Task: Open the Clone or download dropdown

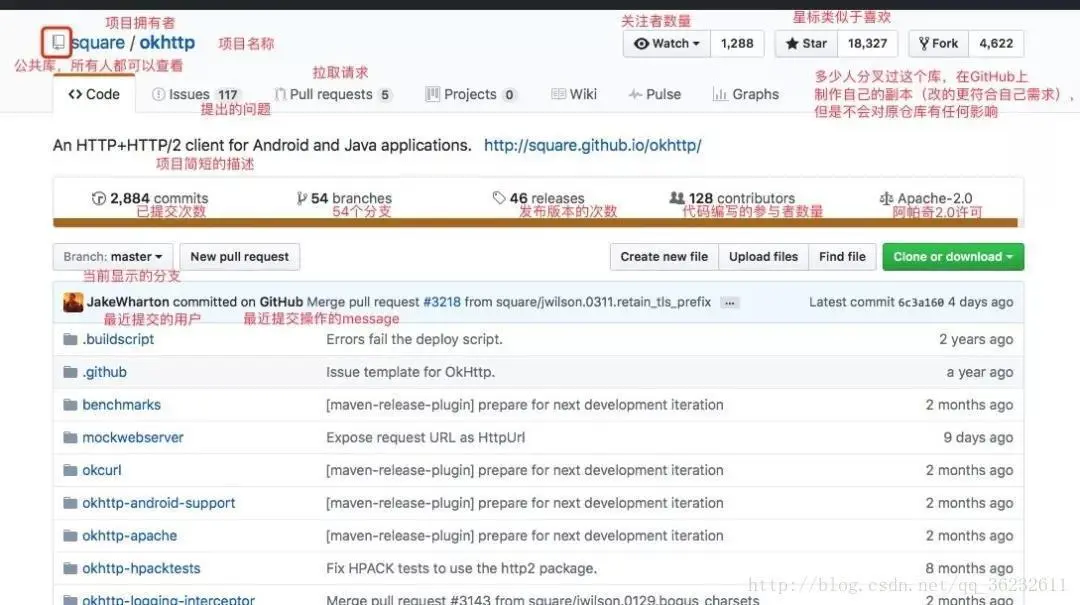Action: click(951, 256)
